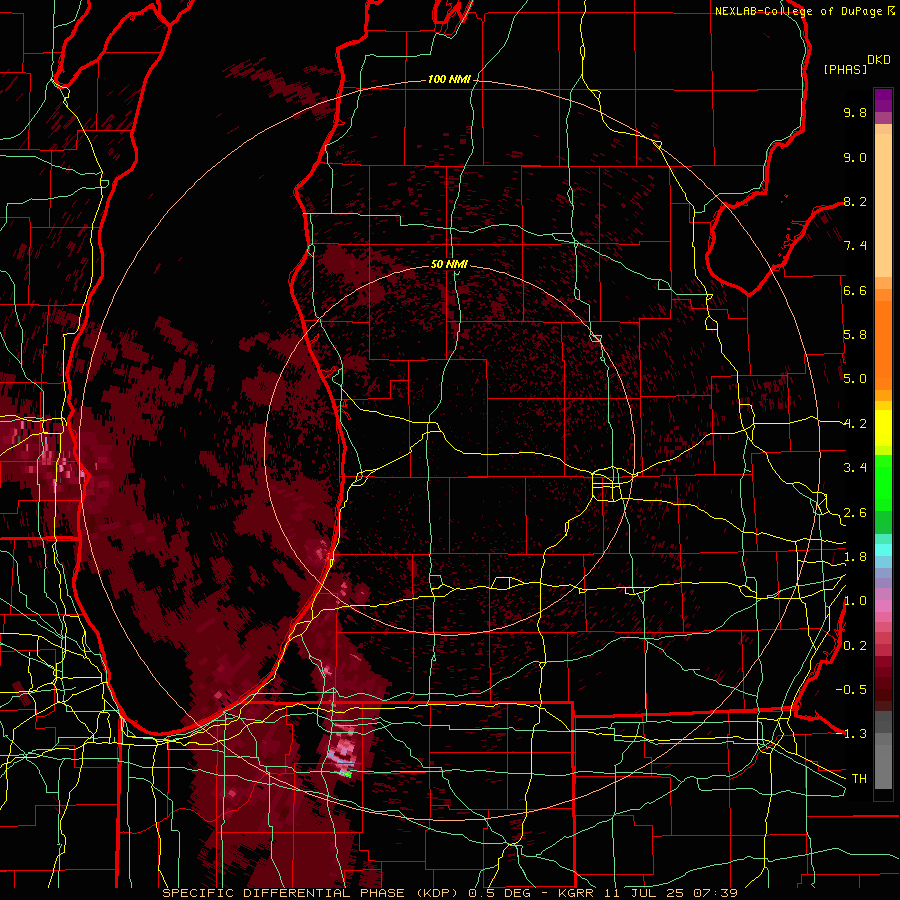Click the 100 NMI range ring label
This screenshot has height=900, width=900.
point(449,79)
